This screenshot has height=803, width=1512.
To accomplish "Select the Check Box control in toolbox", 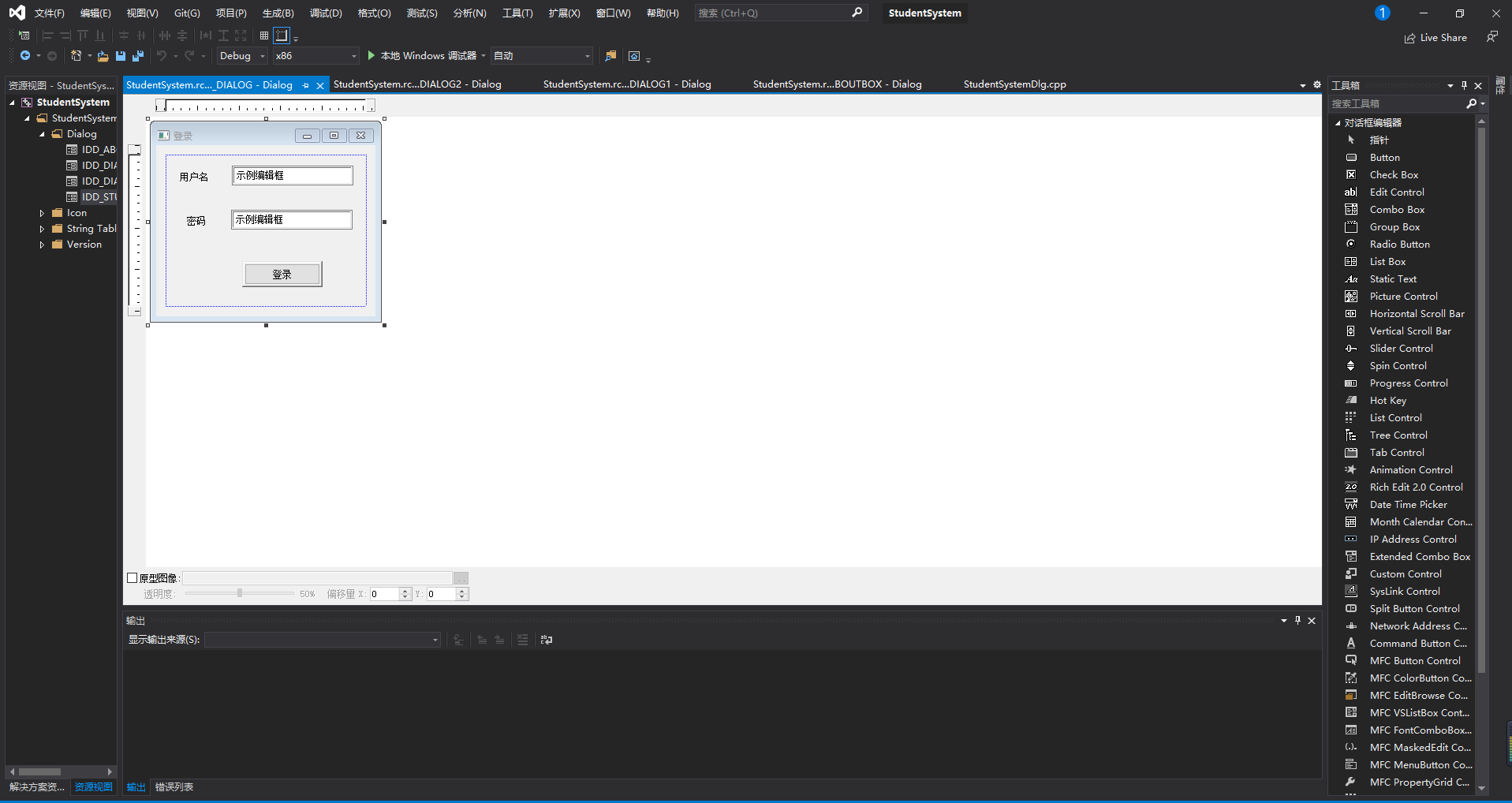I will pos(1394,175).
